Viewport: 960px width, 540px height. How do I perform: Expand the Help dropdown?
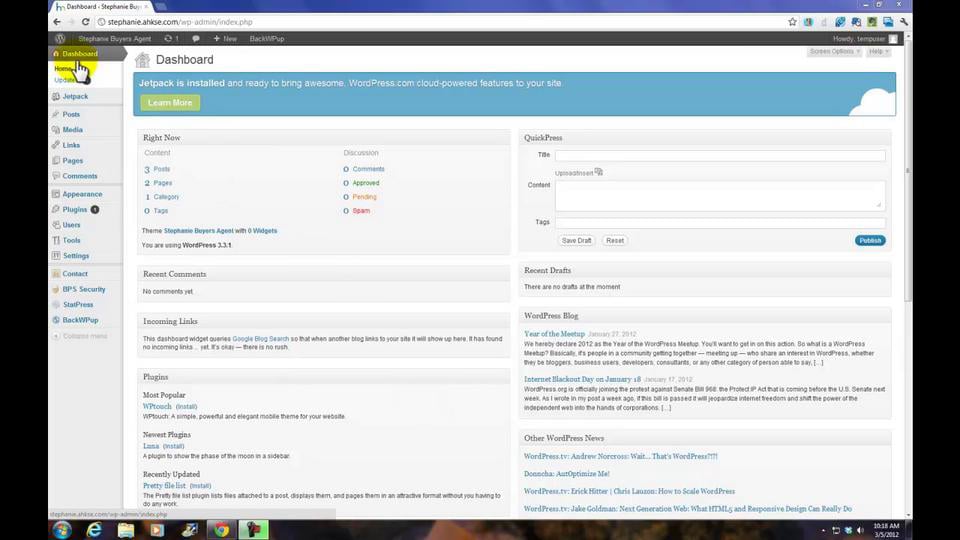(879, 51)
